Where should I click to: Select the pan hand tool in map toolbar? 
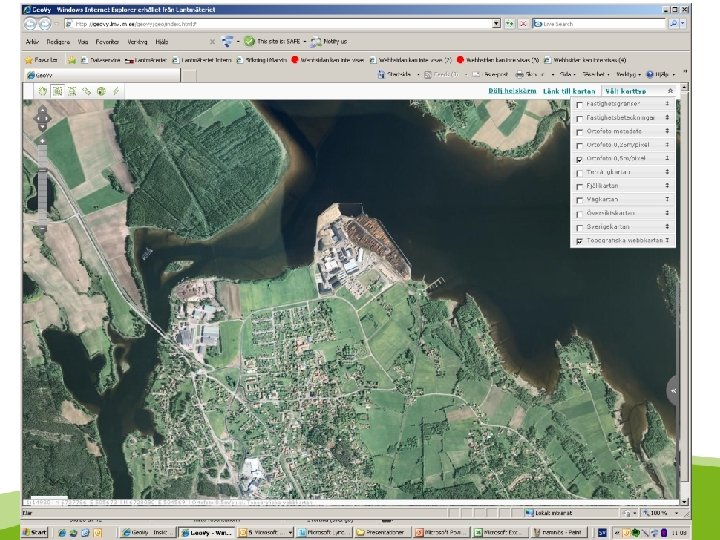pyautogui.click(x=43, y=91)
